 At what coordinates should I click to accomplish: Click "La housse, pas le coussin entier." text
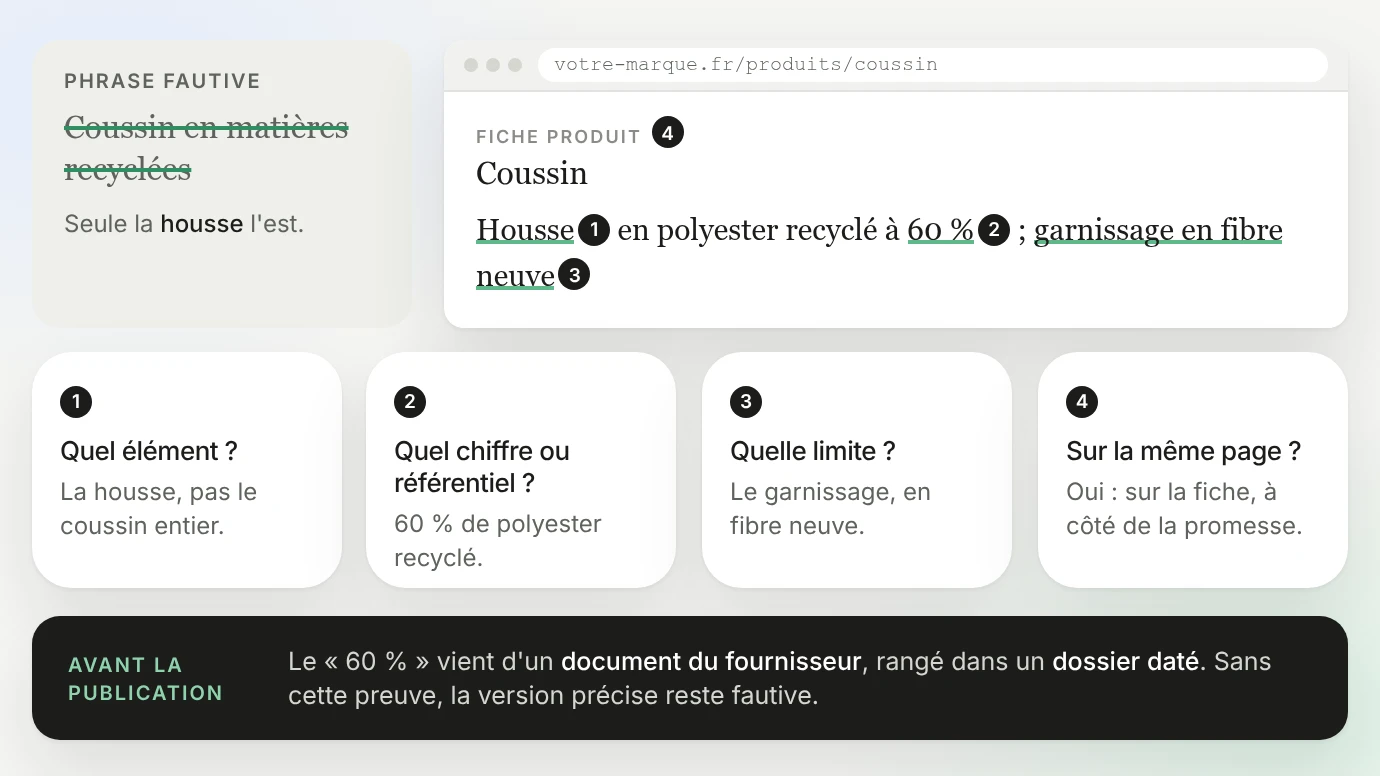159,509
